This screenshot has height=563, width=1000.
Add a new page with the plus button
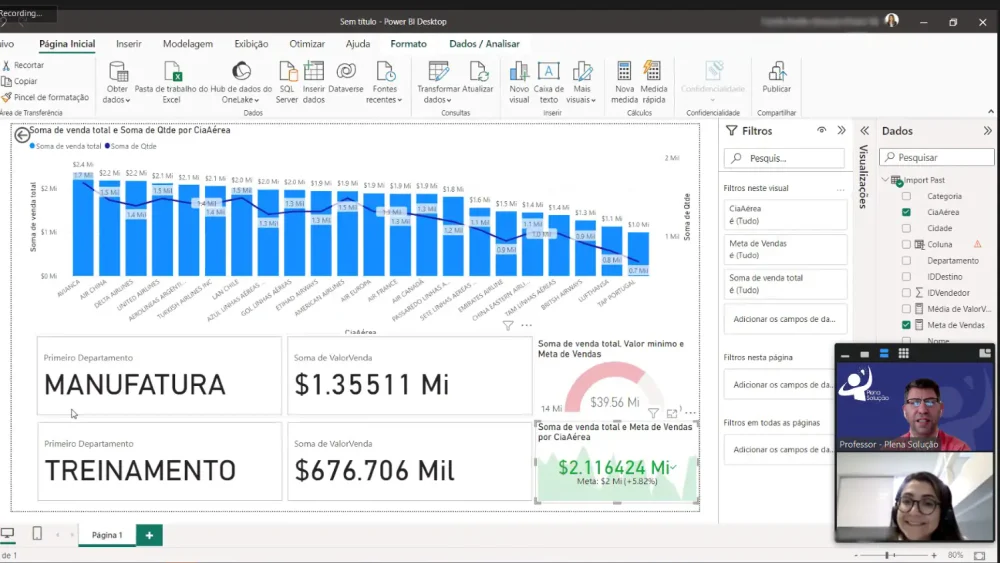tap(149, 535)
